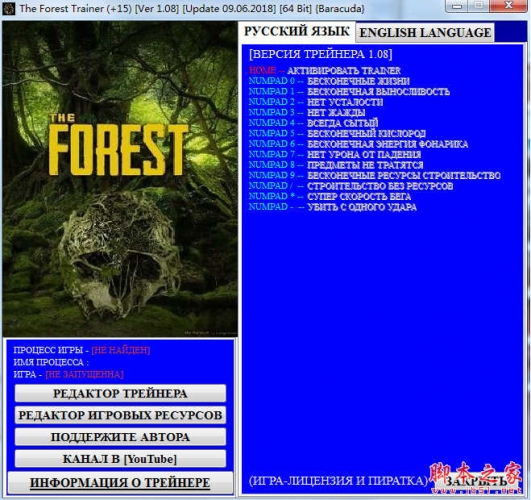
Task: Click HOME -- АКТИВИРОВАТЬ TRAINER line
Action: [325, 70]
